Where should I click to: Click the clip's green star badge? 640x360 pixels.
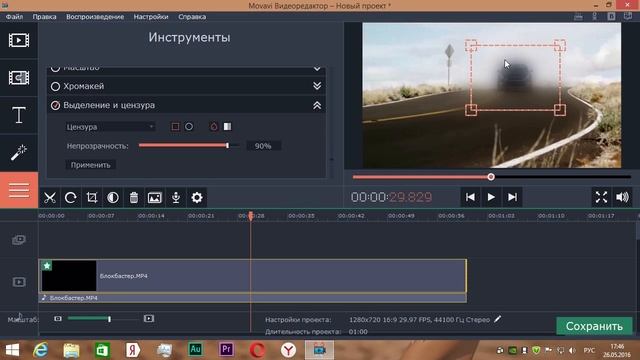tap(47, 266)
